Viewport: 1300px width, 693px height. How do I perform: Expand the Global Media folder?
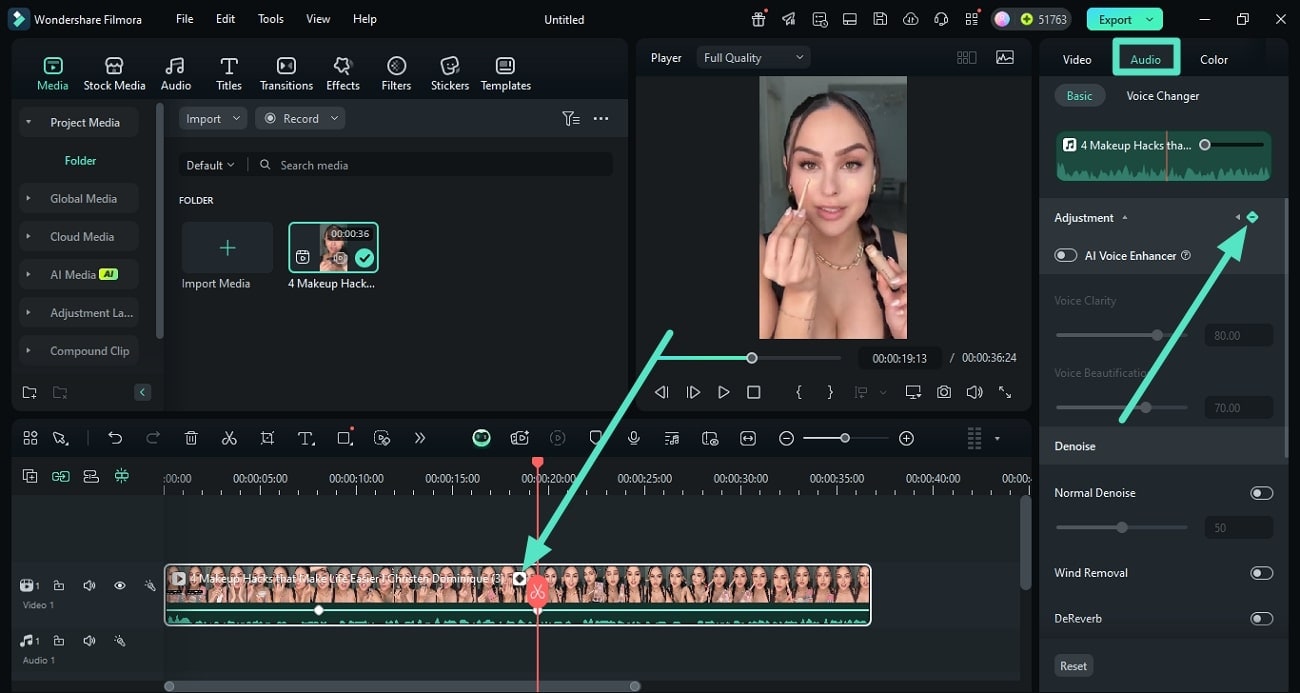(83, 199)
